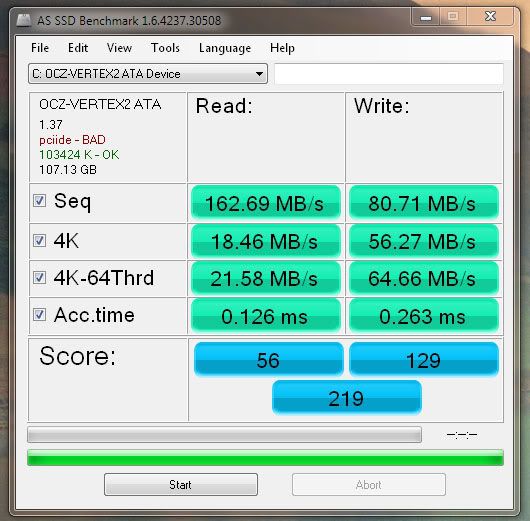
Task: Click the 4K write result 56.27 MB/s
Action: (x=424, y=241)
